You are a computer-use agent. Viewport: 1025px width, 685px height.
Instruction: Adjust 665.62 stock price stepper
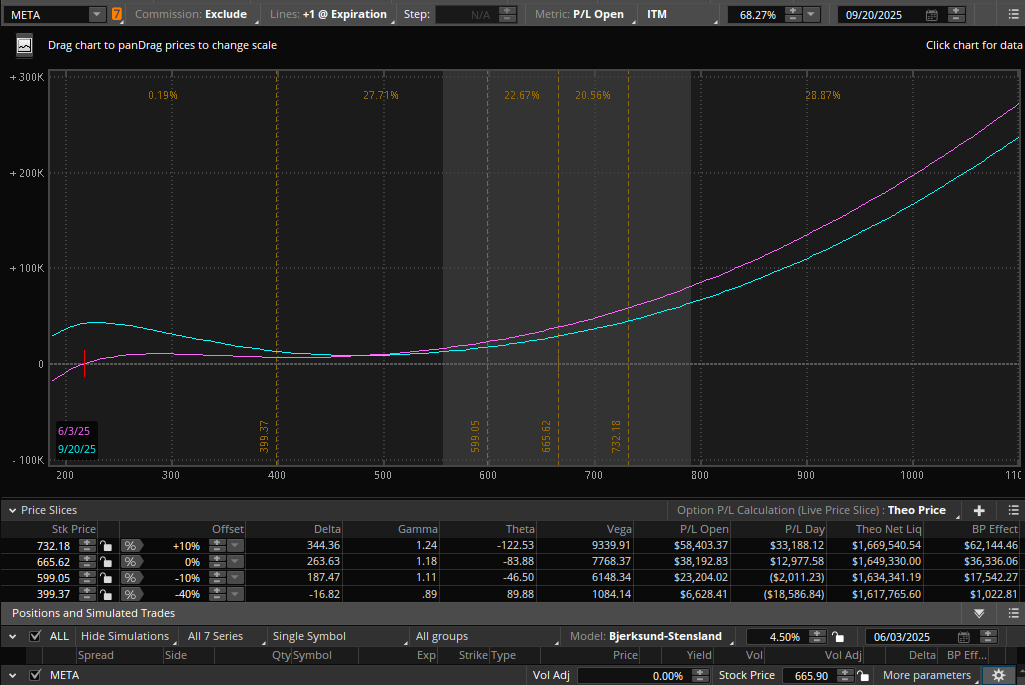coord(86,561)
